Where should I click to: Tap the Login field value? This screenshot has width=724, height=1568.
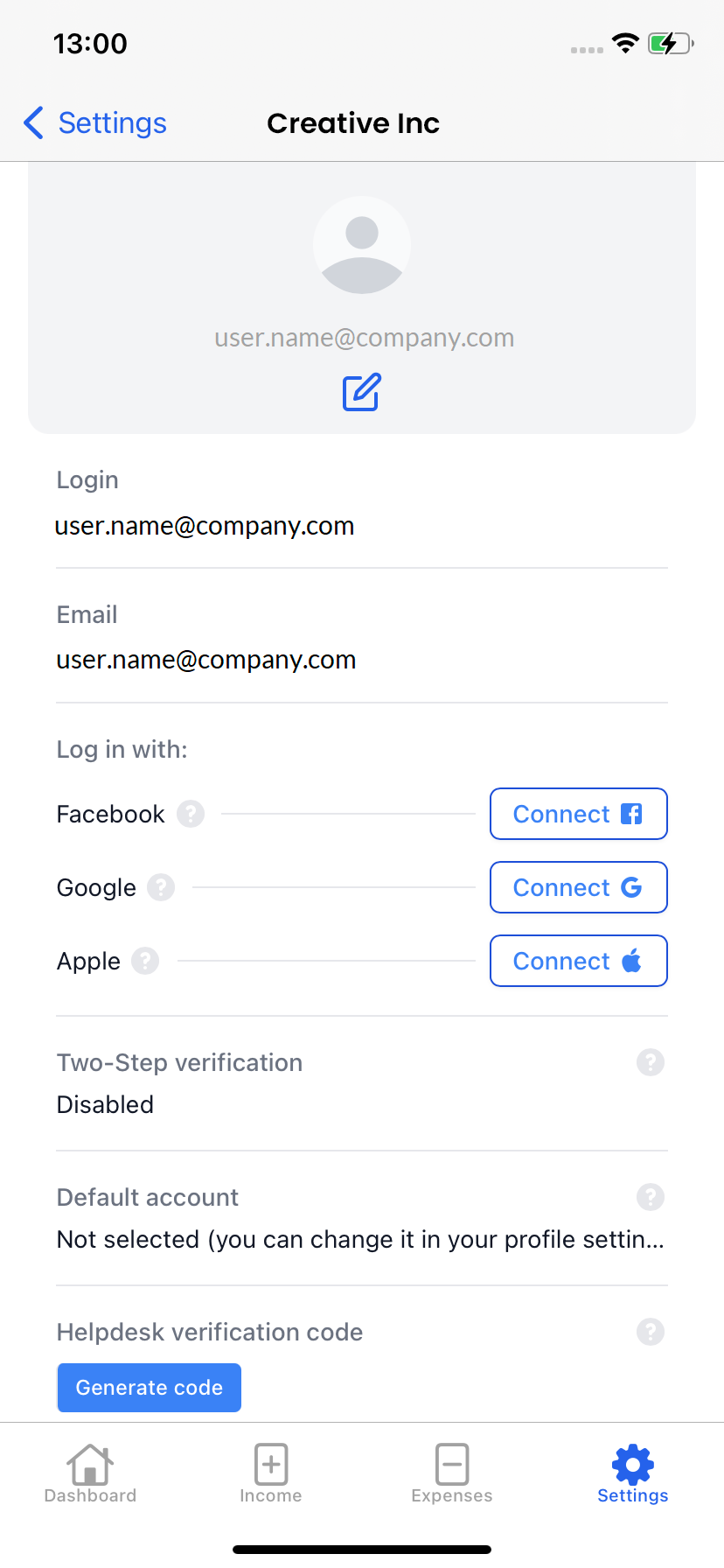point(205,526)
